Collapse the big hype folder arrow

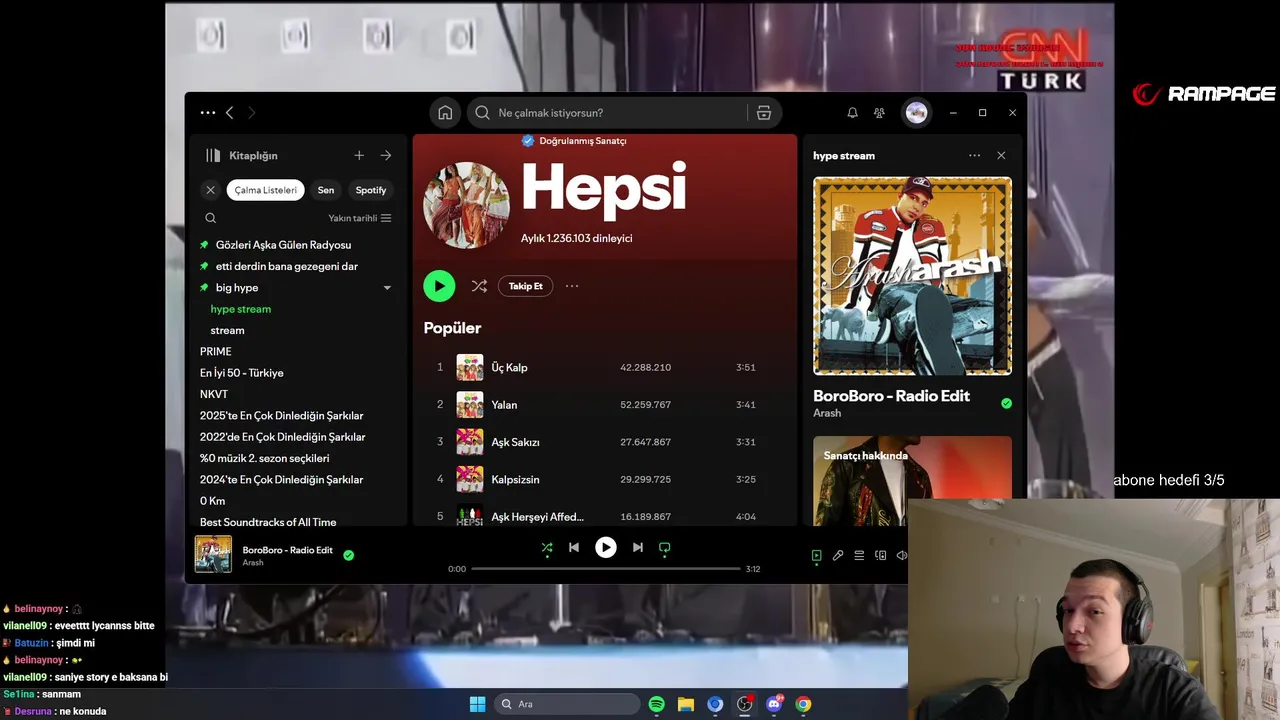tap(387, 288)
